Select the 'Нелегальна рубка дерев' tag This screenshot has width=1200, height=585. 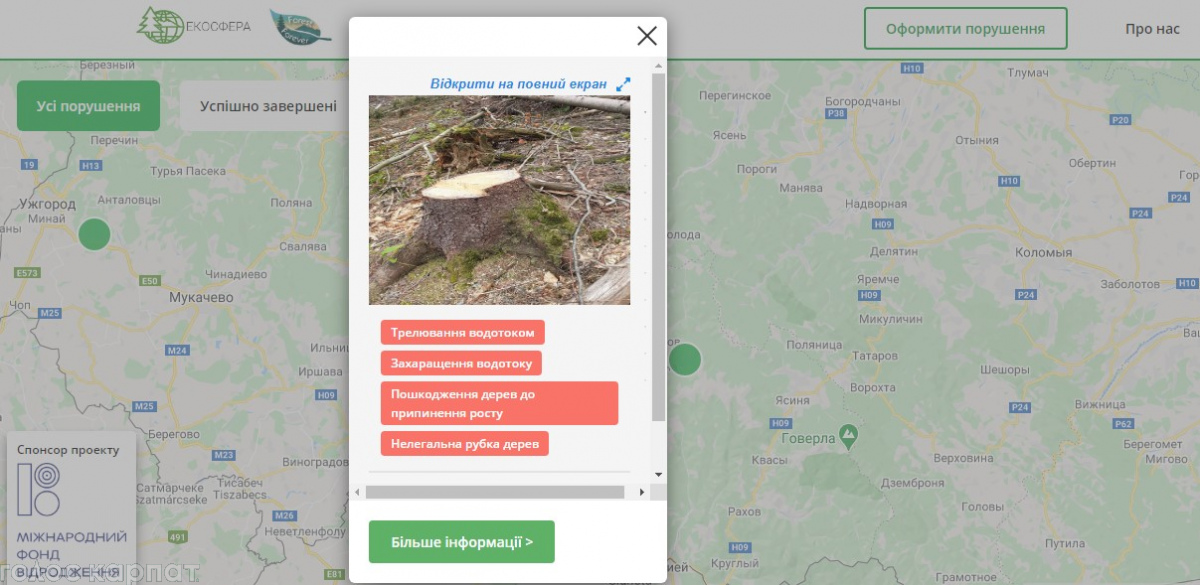464,443
